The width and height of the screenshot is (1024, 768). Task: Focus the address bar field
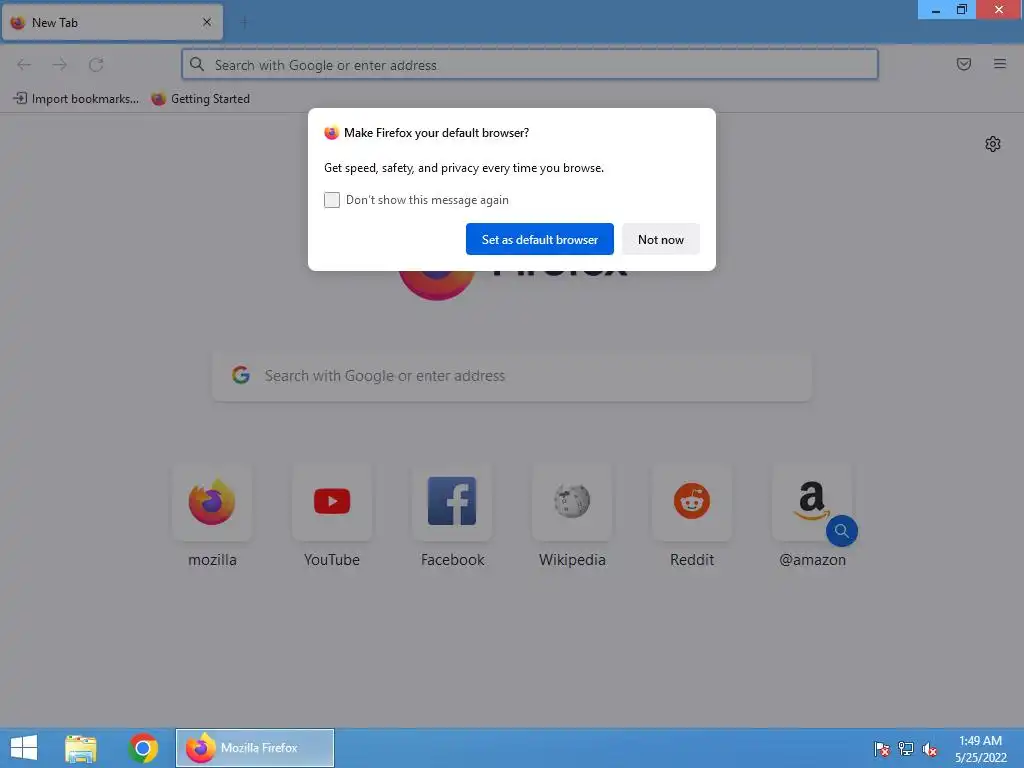530,65
